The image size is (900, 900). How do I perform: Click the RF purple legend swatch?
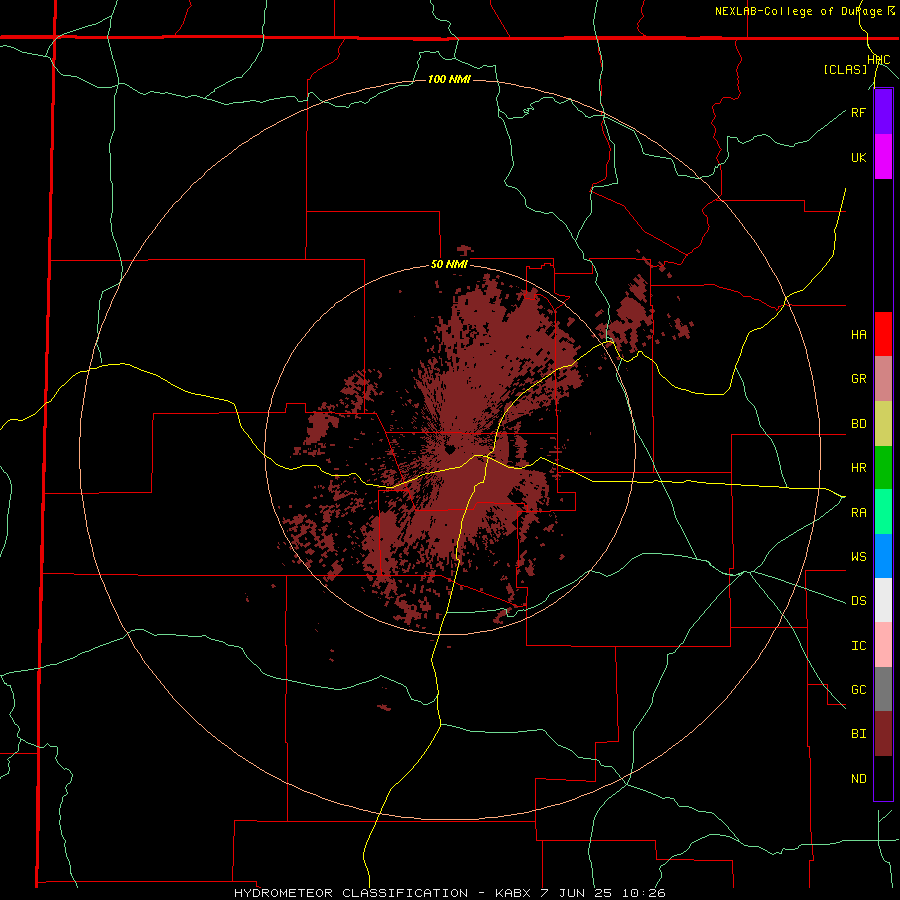coord(883,112)
